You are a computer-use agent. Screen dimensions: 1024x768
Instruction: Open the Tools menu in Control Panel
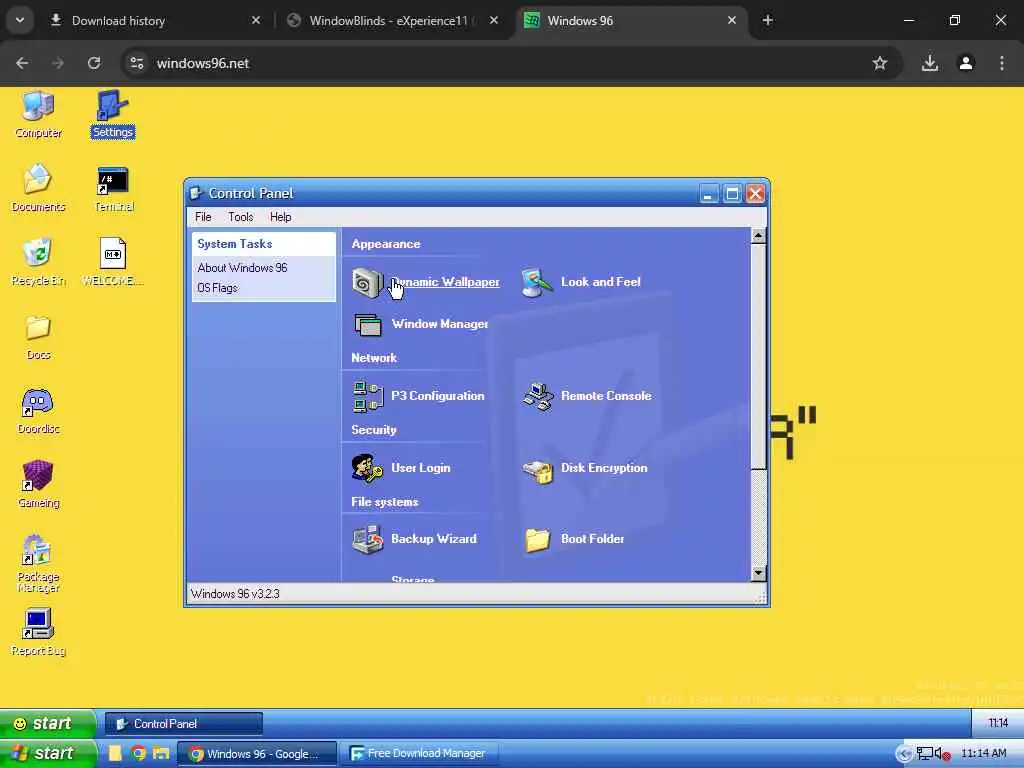240,217
